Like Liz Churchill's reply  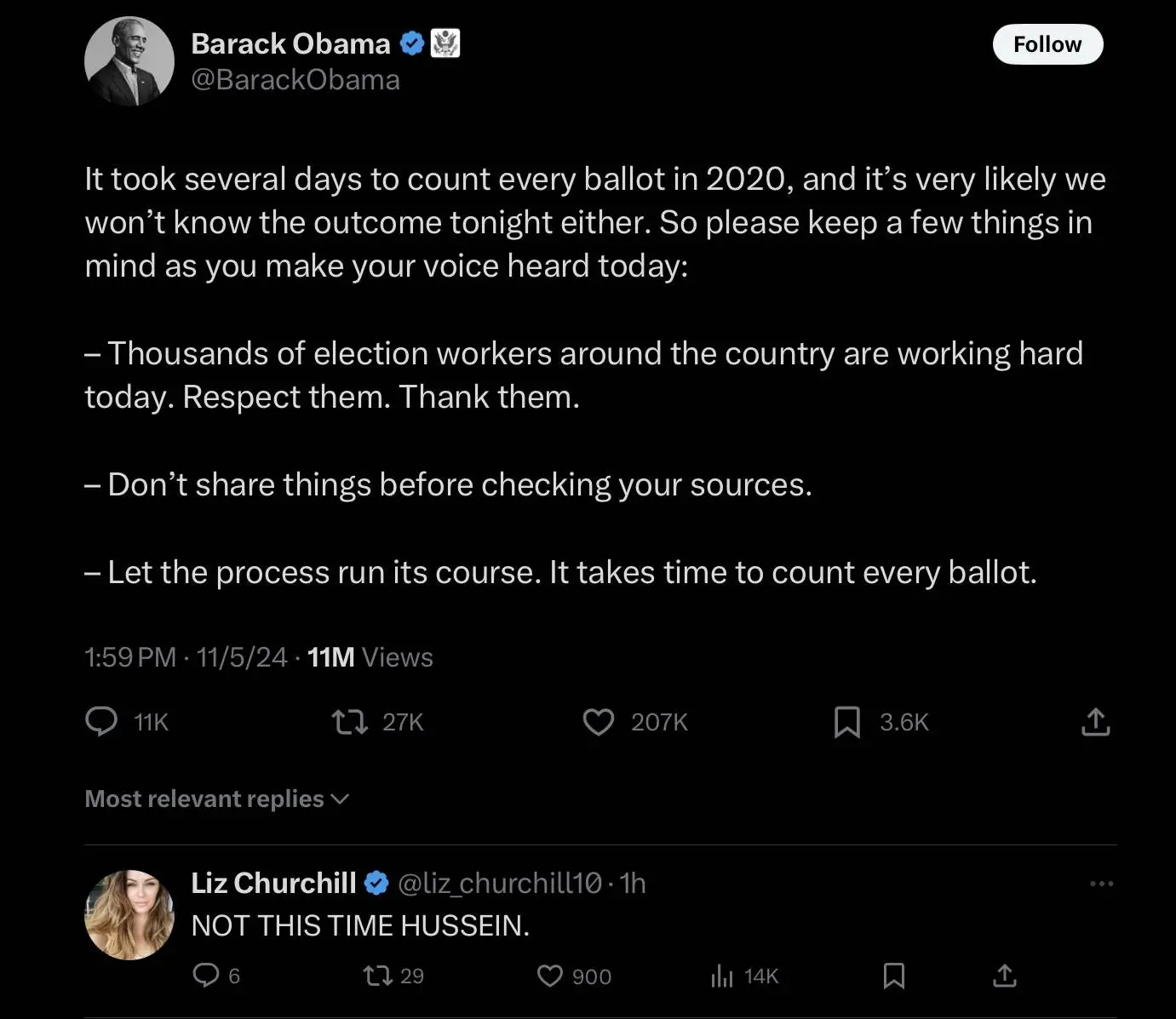pyautogui.click(x=550, y=975)
